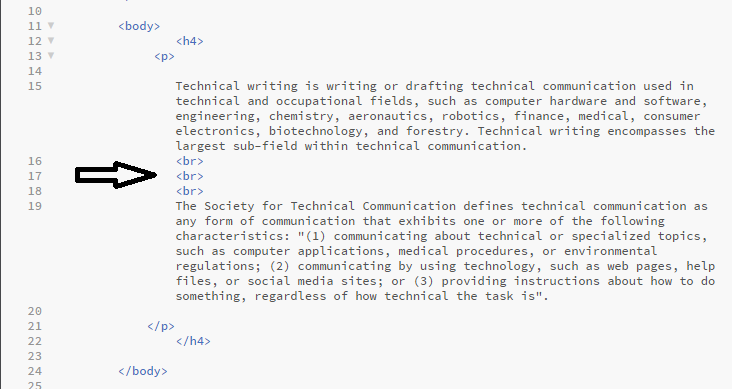The image size is (732, 389).
Task: Click the br tag on line 18
Action: point(190,191)
